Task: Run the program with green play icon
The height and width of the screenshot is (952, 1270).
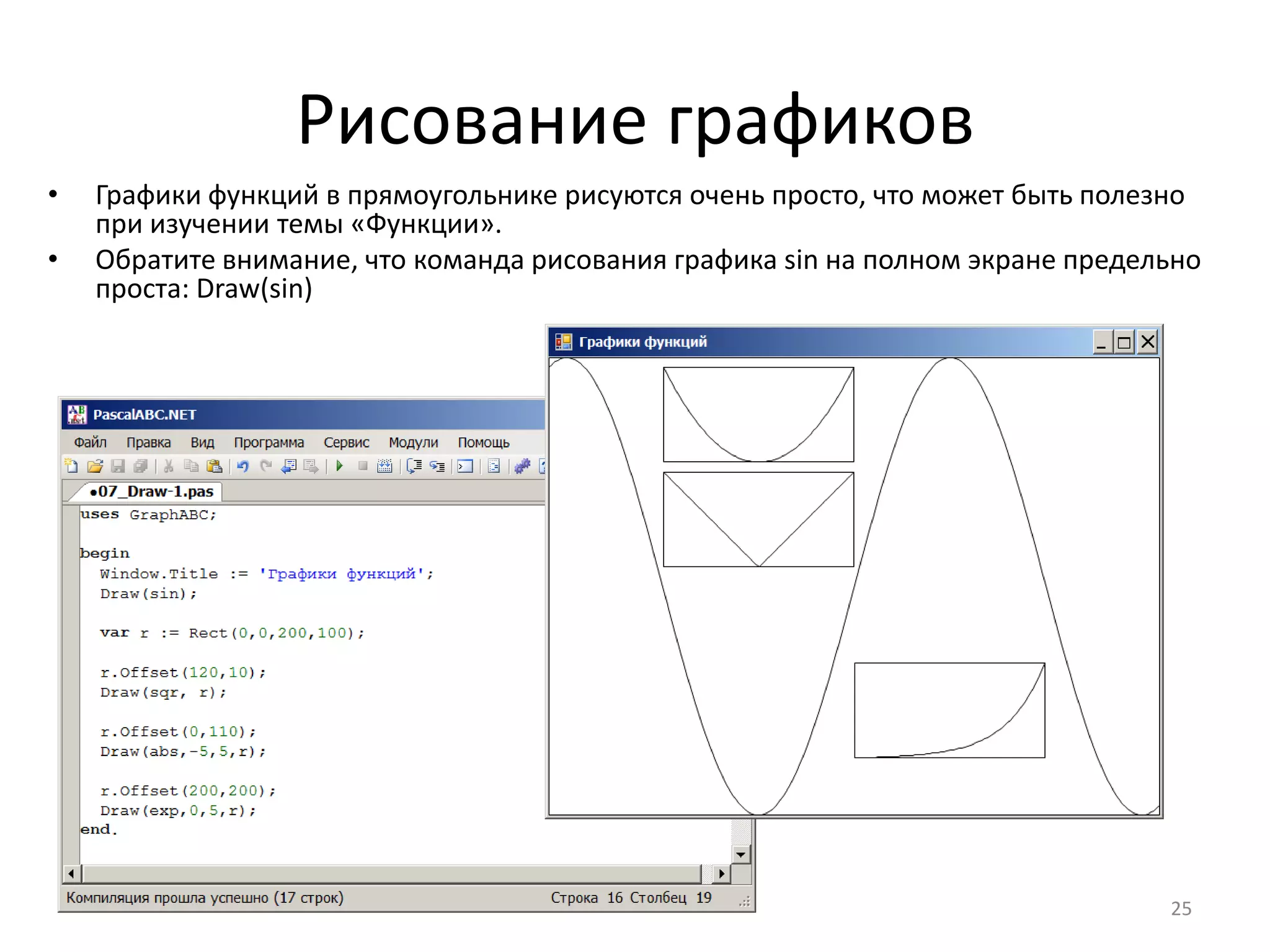Action: pyautogui.click(x=339, y=466)
